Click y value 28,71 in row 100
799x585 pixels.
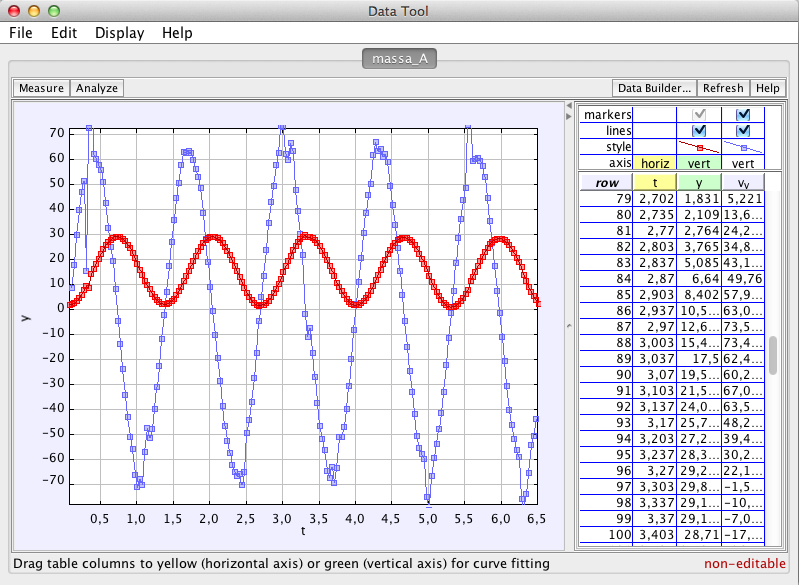[699, 535]
